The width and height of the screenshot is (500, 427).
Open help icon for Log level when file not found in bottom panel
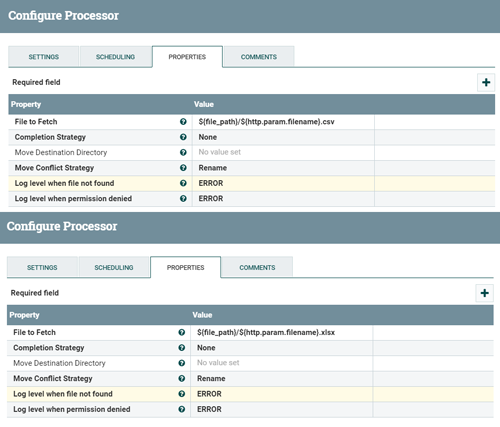tap(182, 394)
